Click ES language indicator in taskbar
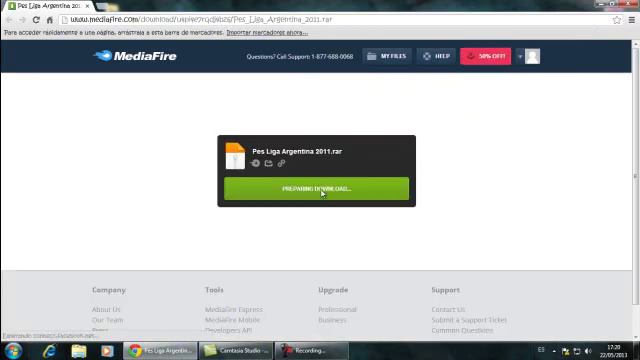This screenshot has width=640, height=360. (541, 350)
